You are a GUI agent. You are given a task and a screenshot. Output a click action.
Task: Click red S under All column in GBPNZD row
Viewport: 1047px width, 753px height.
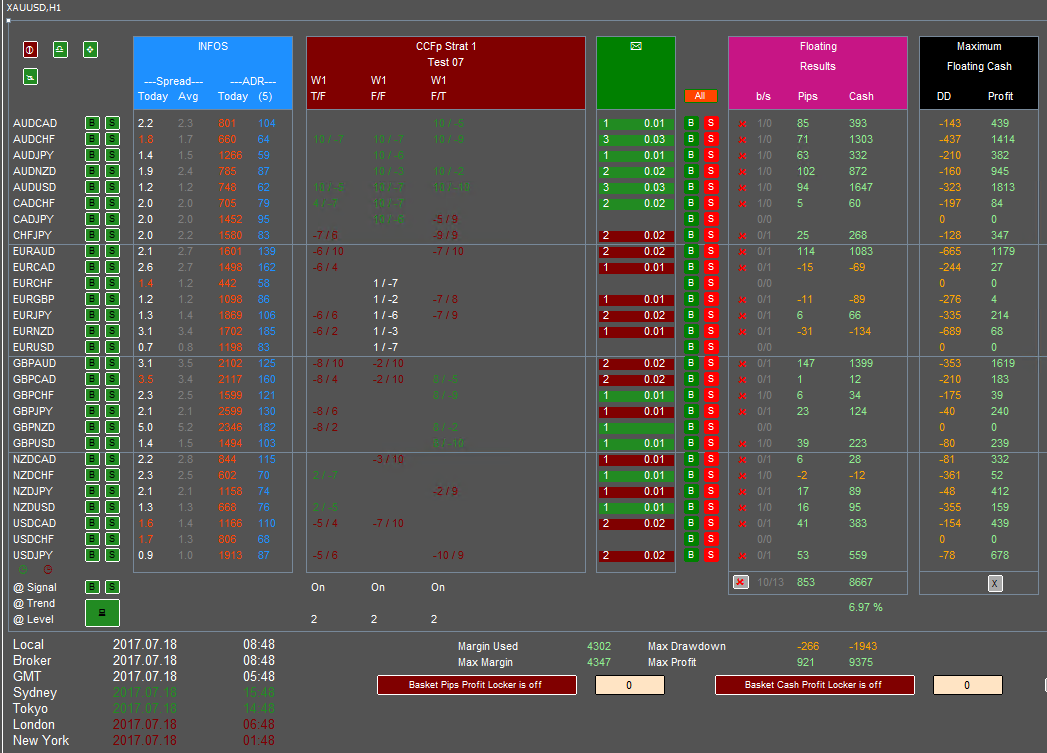pos(710,427)
